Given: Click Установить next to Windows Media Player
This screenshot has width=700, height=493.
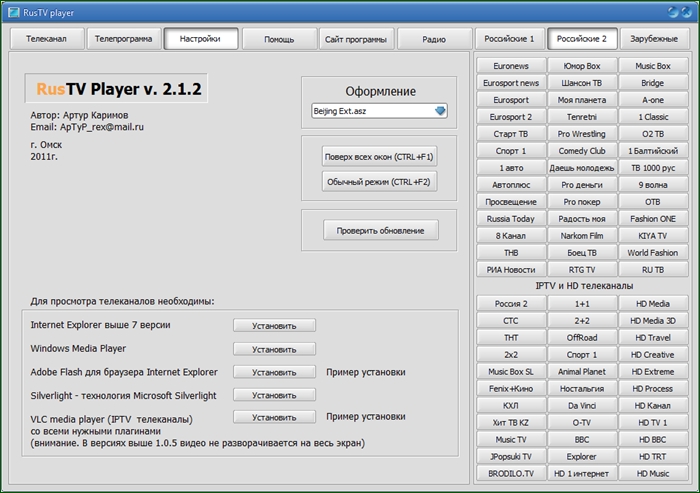Looking at the screenshot, I should 274,349.
